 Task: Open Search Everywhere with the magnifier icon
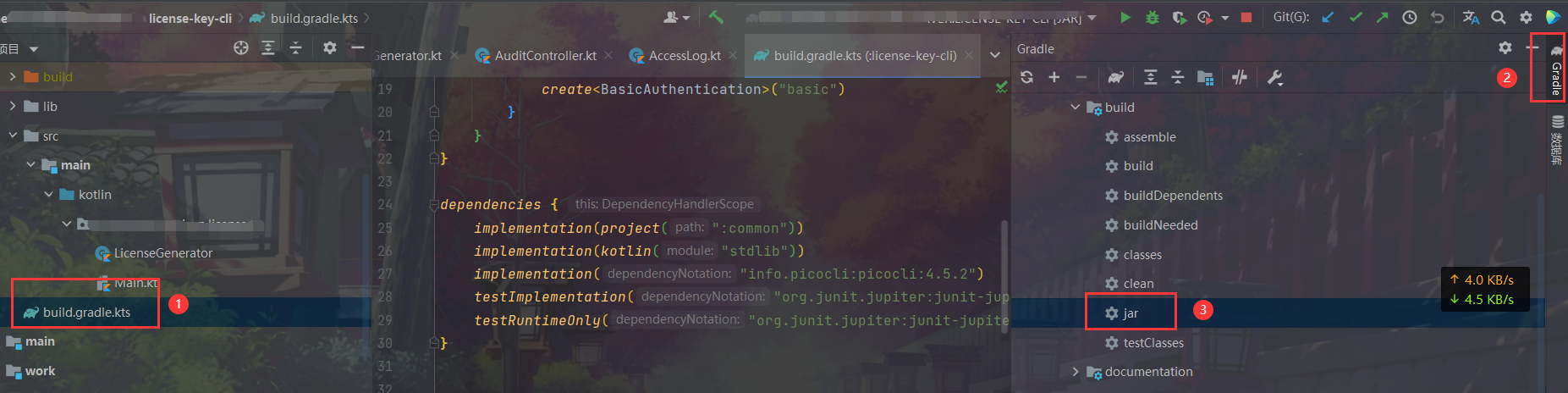(1498, 17)
